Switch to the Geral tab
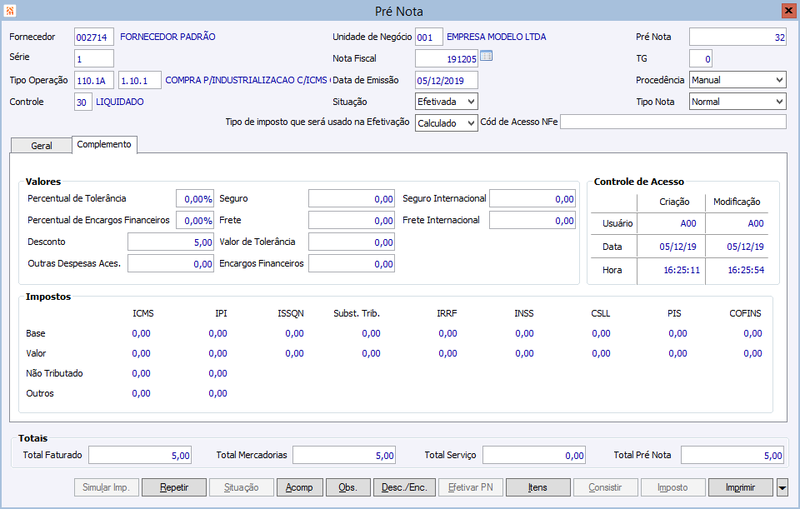This screenshot has height=509, width=800. (41, 145)
